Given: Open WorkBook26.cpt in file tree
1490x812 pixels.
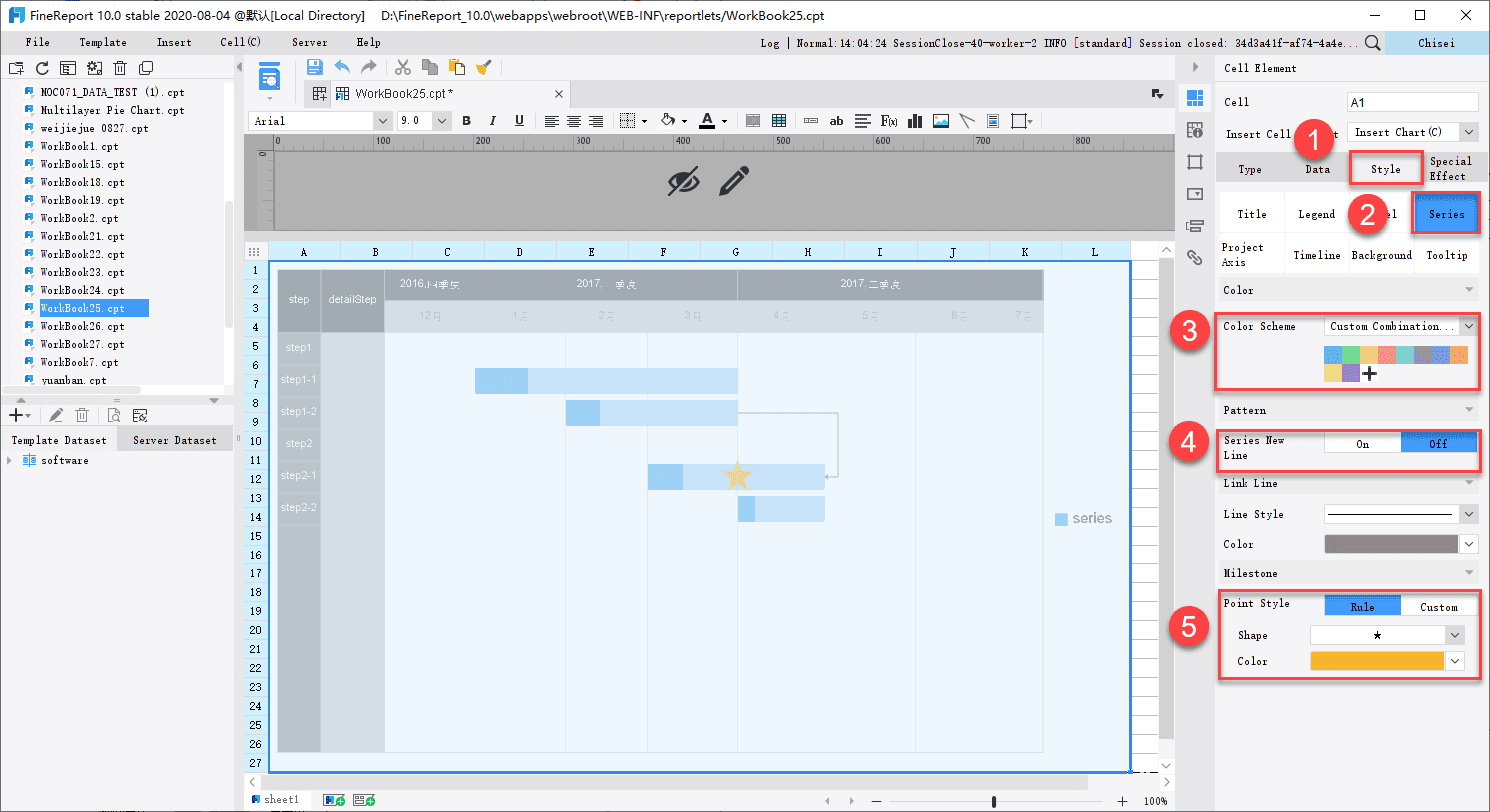Looking at the screenshot, I should coord(82,326).
